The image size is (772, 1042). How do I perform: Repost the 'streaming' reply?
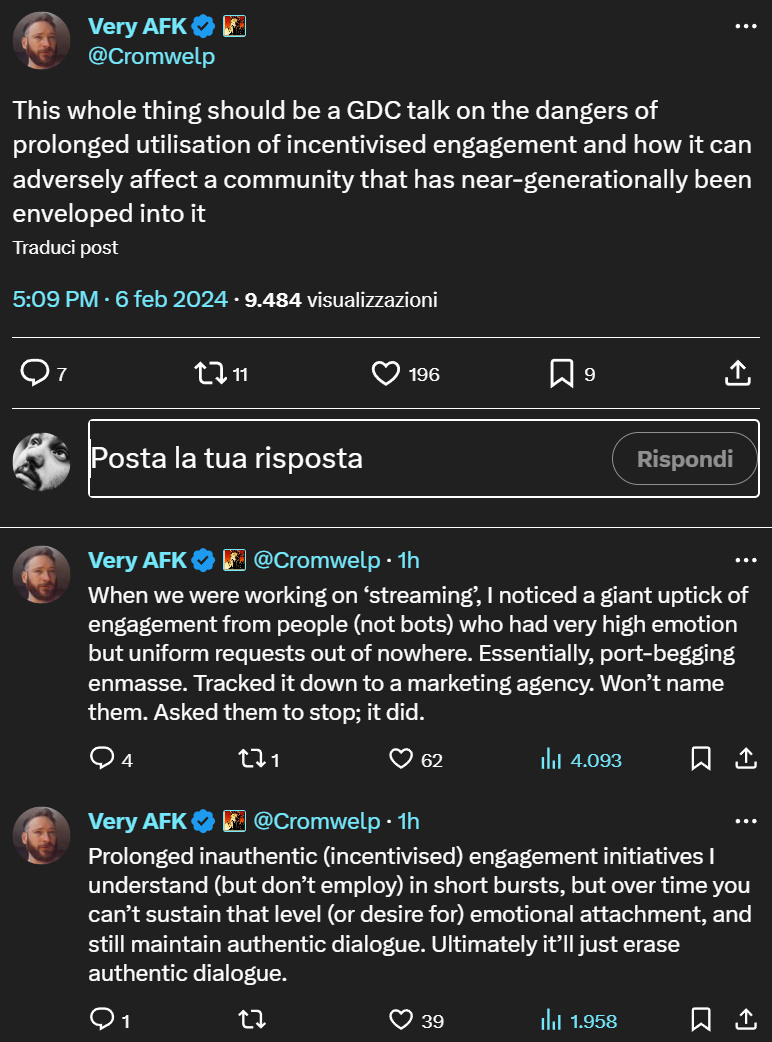[252, 759]
